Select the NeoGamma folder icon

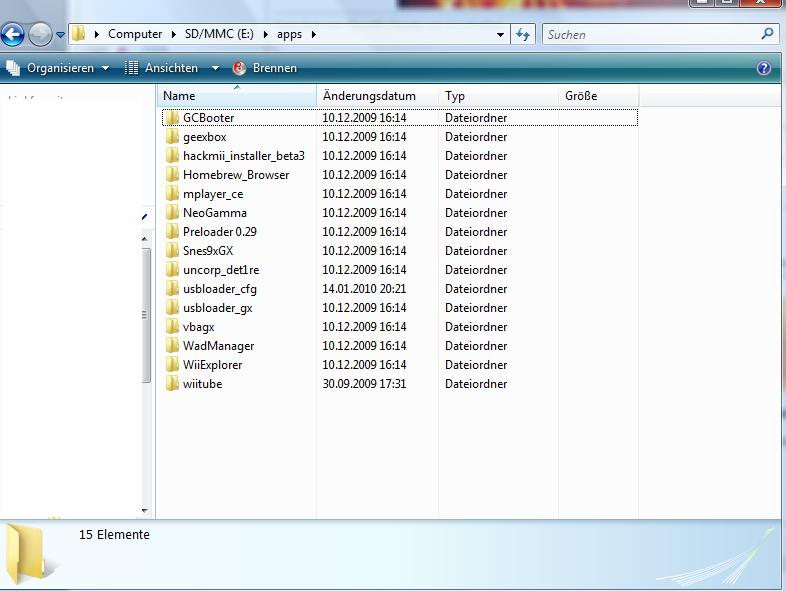point(172,213)
